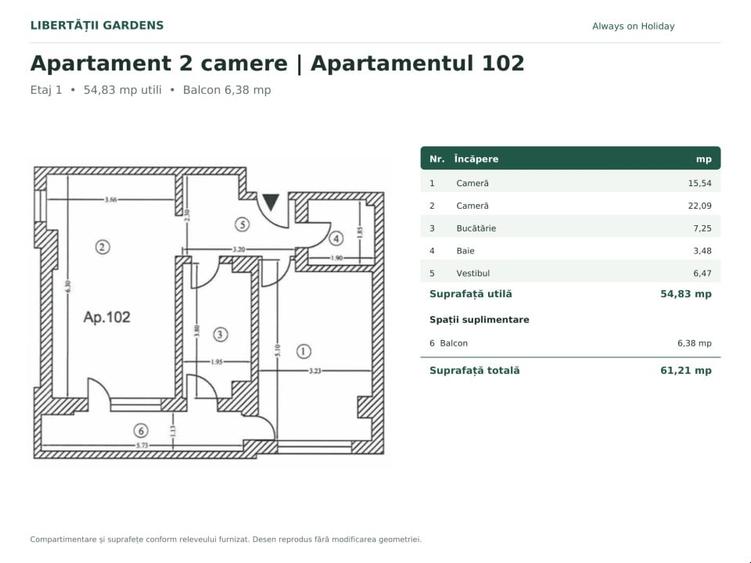Click row number 3 in the Nr. column
Image resolution: width=751 pixels, height=563 pixels.
tap(432, 228)
